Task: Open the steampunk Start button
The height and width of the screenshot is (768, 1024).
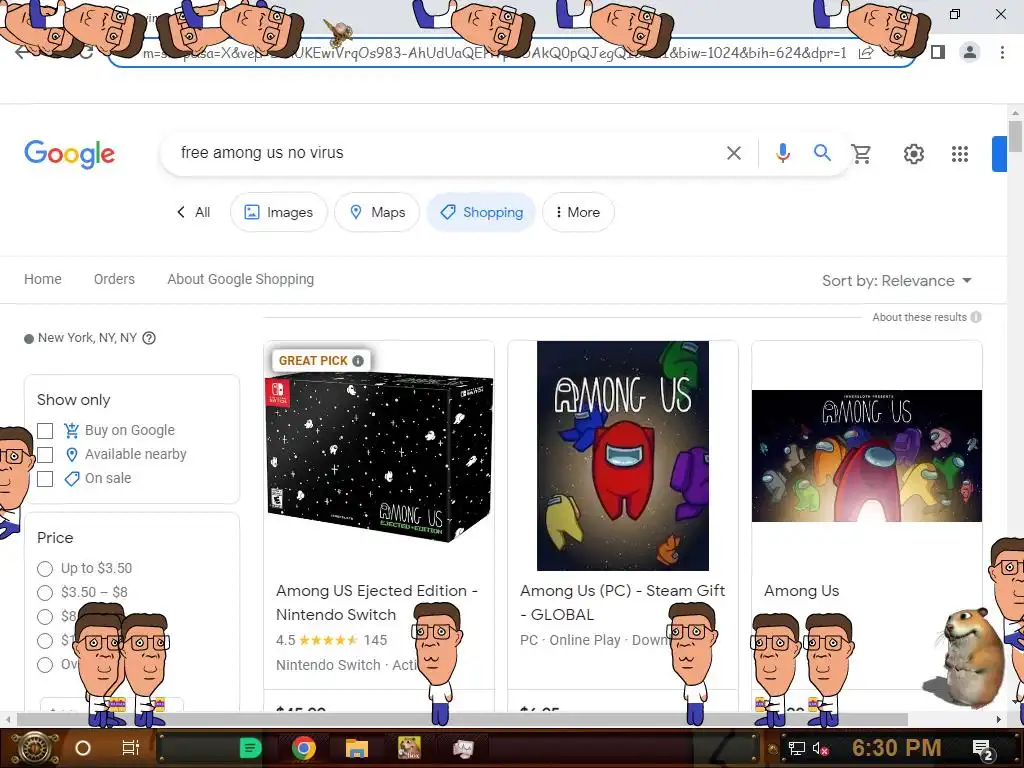Action: point(33,748)
